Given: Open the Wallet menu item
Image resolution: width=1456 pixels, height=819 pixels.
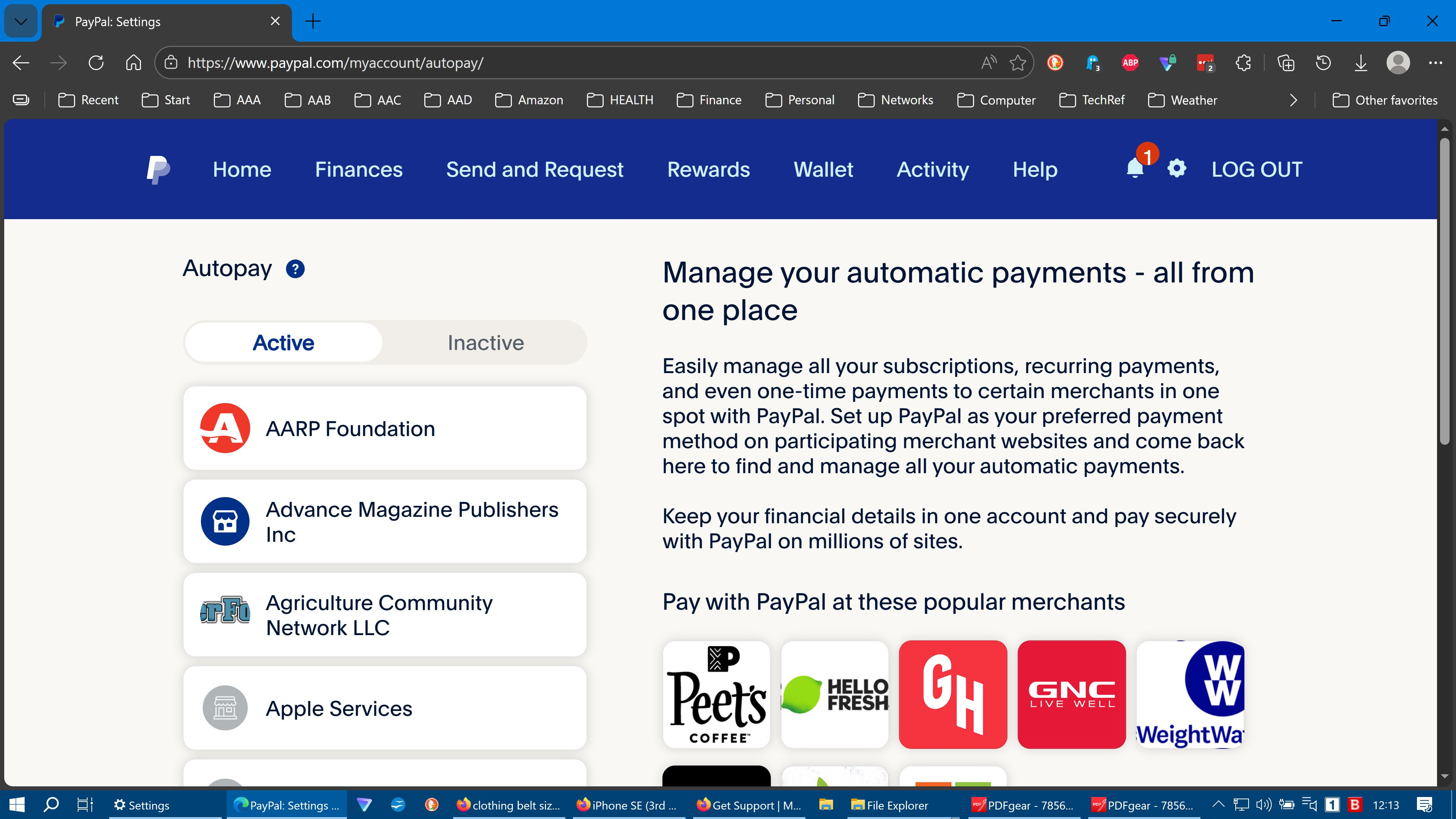Looking at the screenshot, I should (823, 169).
